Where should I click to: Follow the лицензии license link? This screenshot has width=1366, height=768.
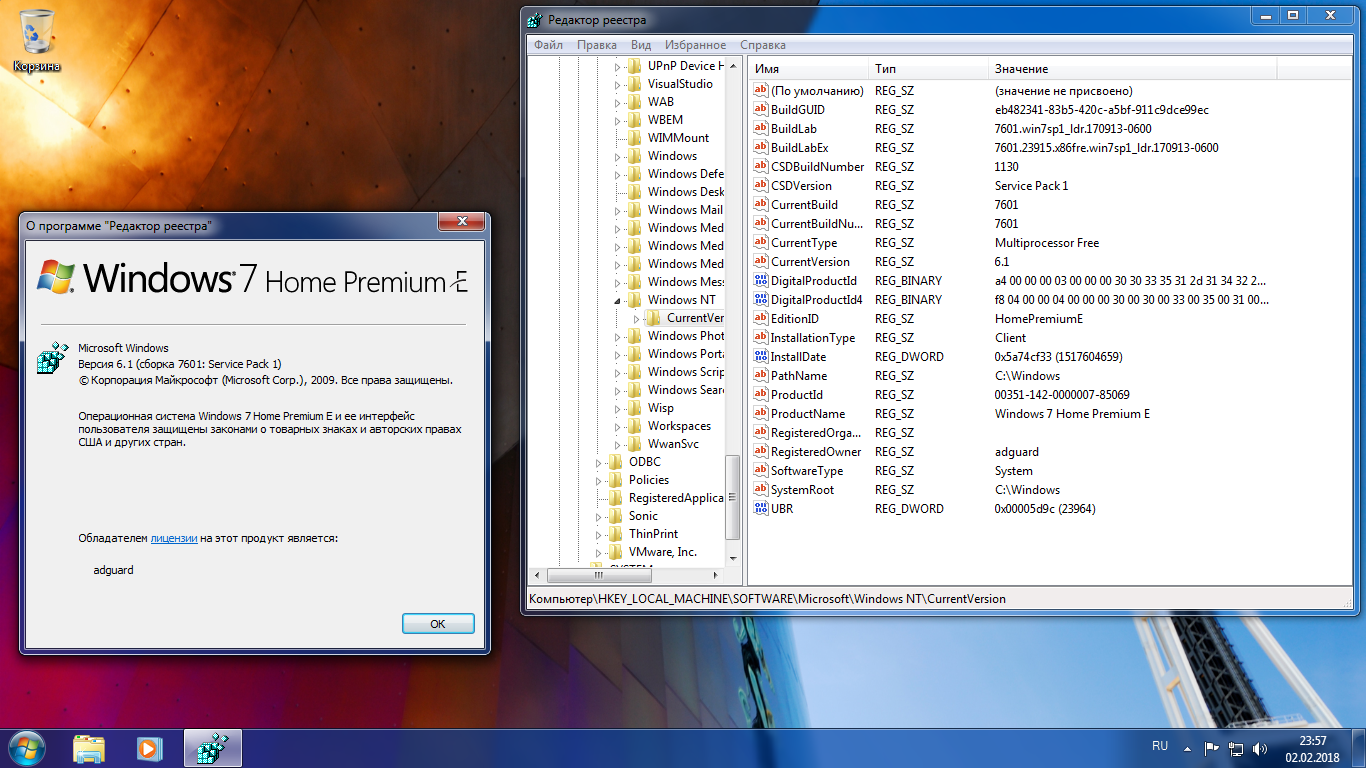[173, 538]
